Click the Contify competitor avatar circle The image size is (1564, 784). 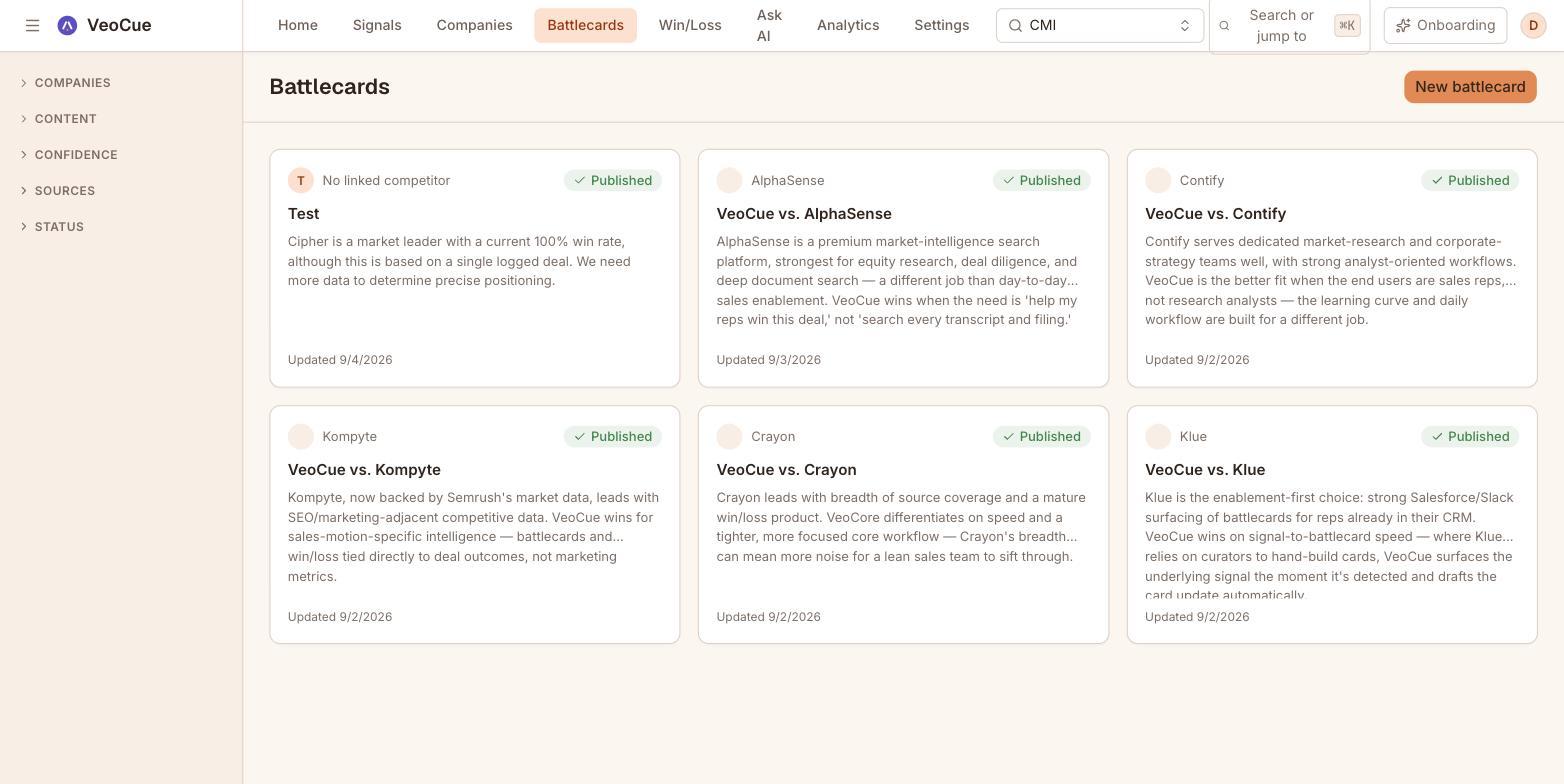(x=1158, y=180)
